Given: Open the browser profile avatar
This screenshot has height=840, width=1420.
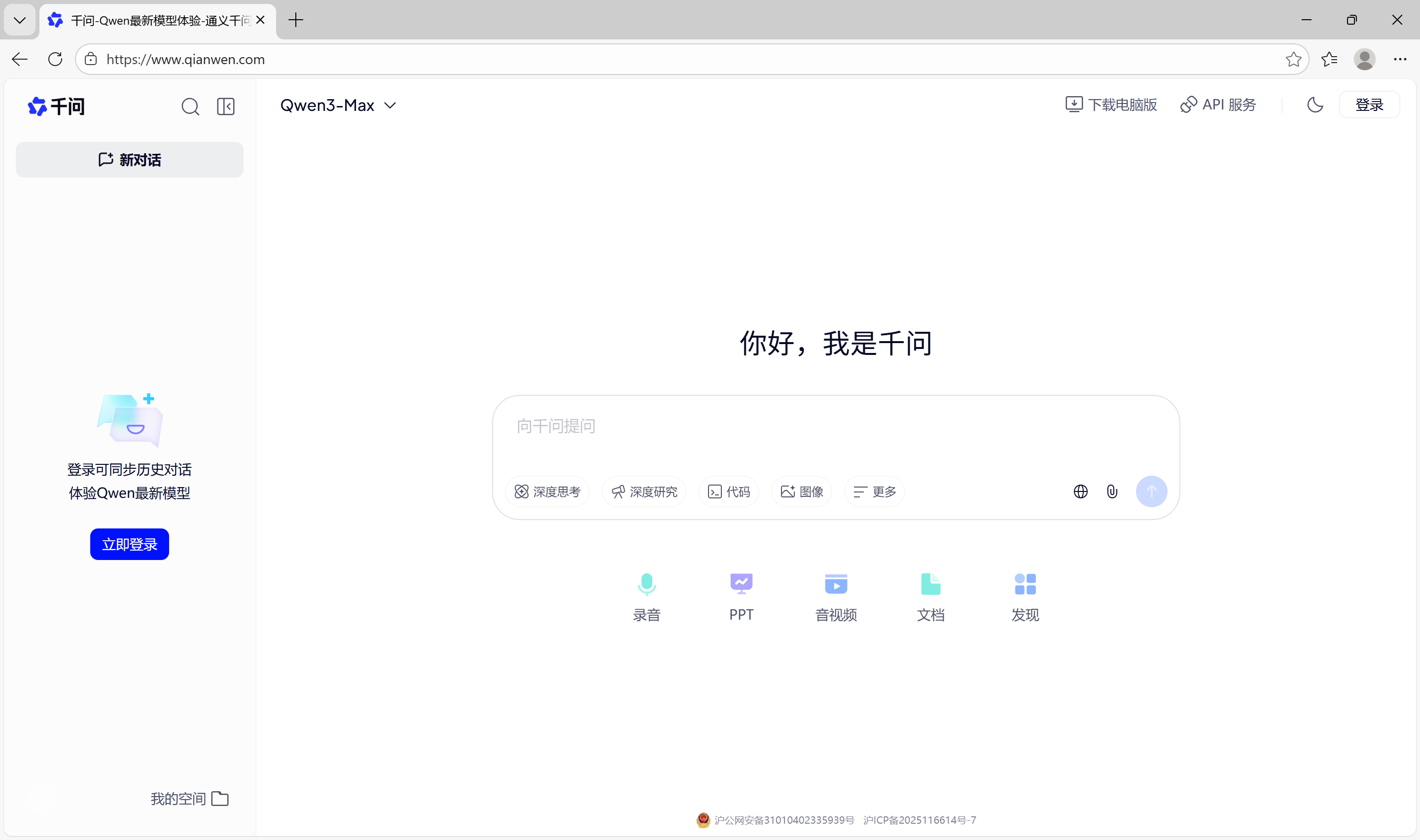Looking at the screenshot, I should click(1365, 59).
